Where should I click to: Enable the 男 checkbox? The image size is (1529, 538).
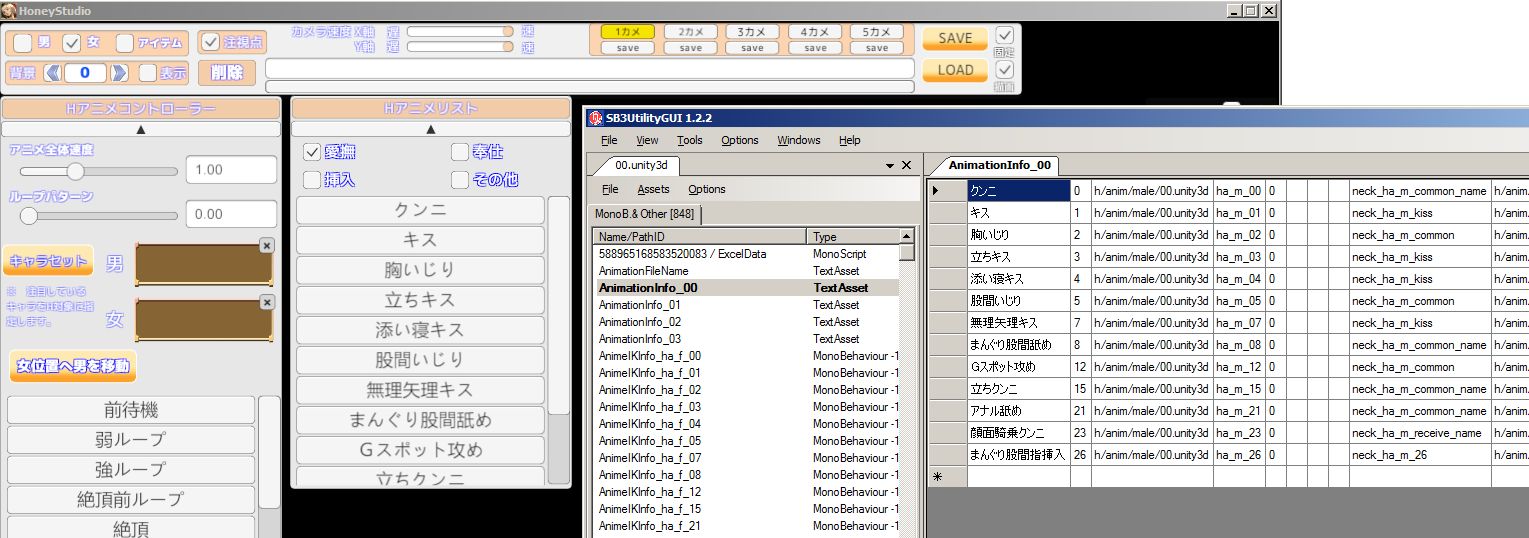point(22,43)
